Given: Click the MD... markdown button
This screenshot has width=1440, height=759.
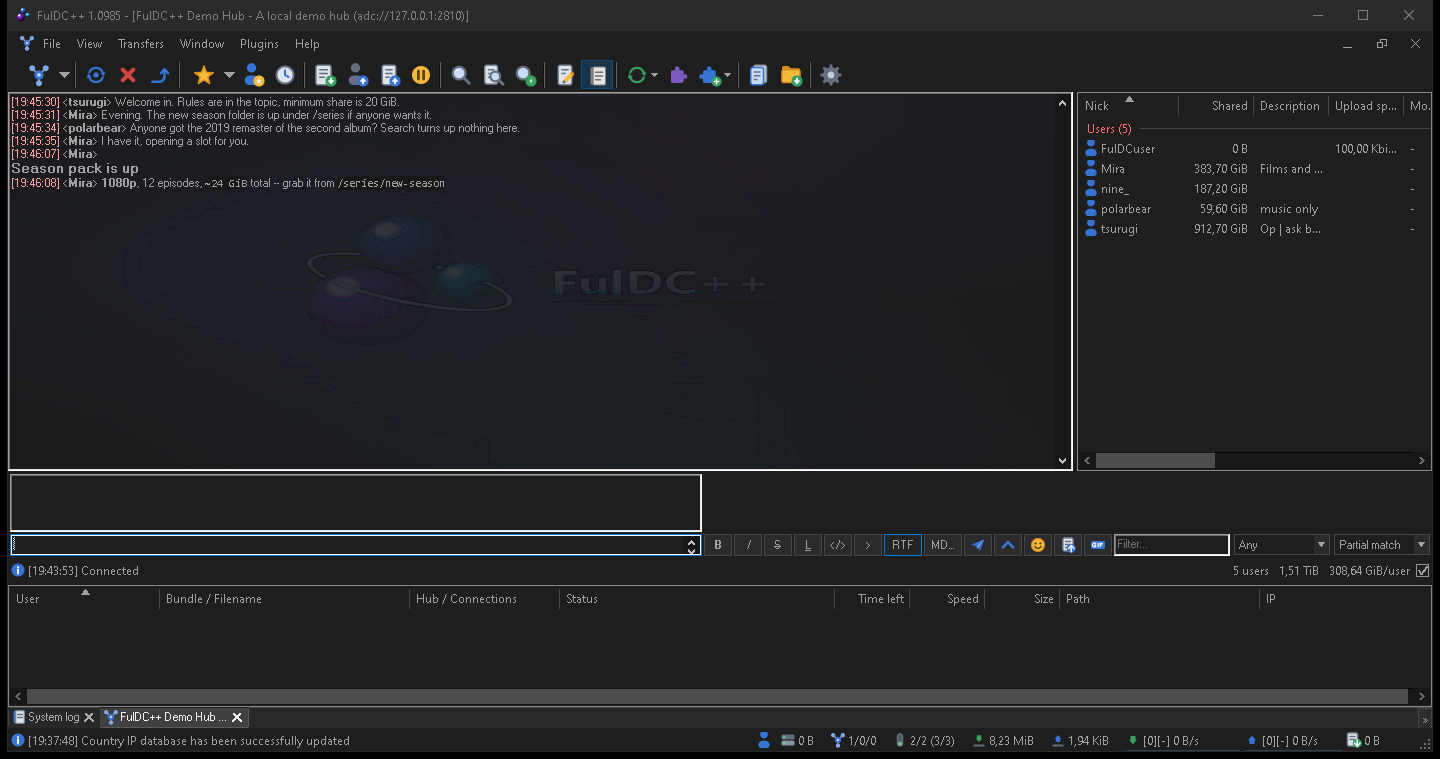Looking at the screenshot, I should pyautogui.click(x=943, y=545).
